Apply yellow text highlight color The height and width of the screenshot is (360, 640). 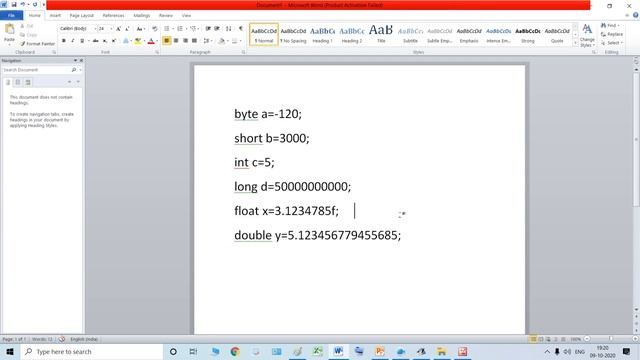pos(138,41)
